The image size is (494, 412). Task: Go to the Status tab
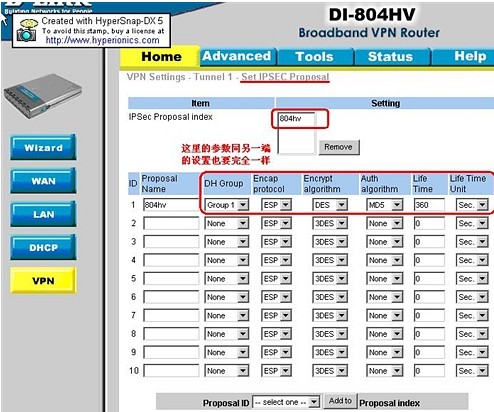(391, 56)
